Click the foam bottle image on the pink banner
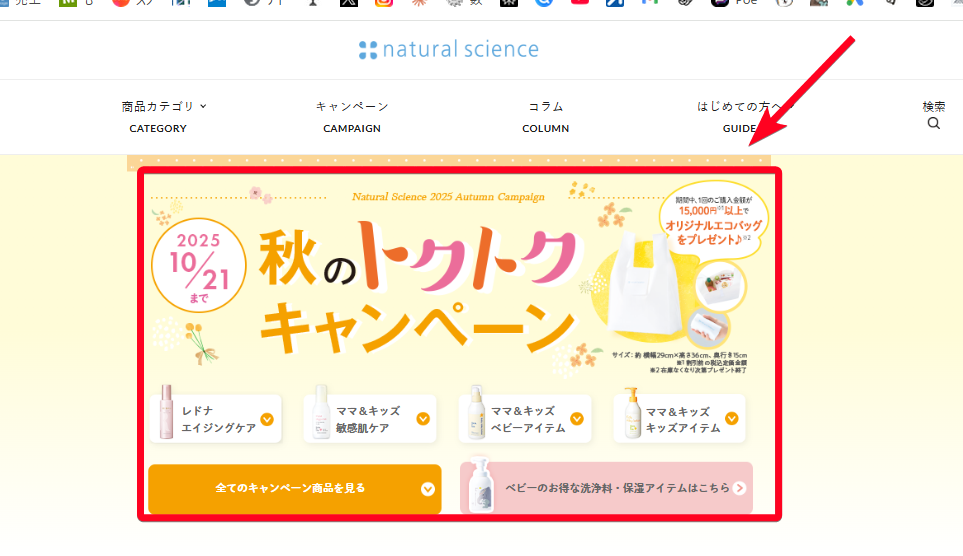The image size is (963, 556). (480, 487)
